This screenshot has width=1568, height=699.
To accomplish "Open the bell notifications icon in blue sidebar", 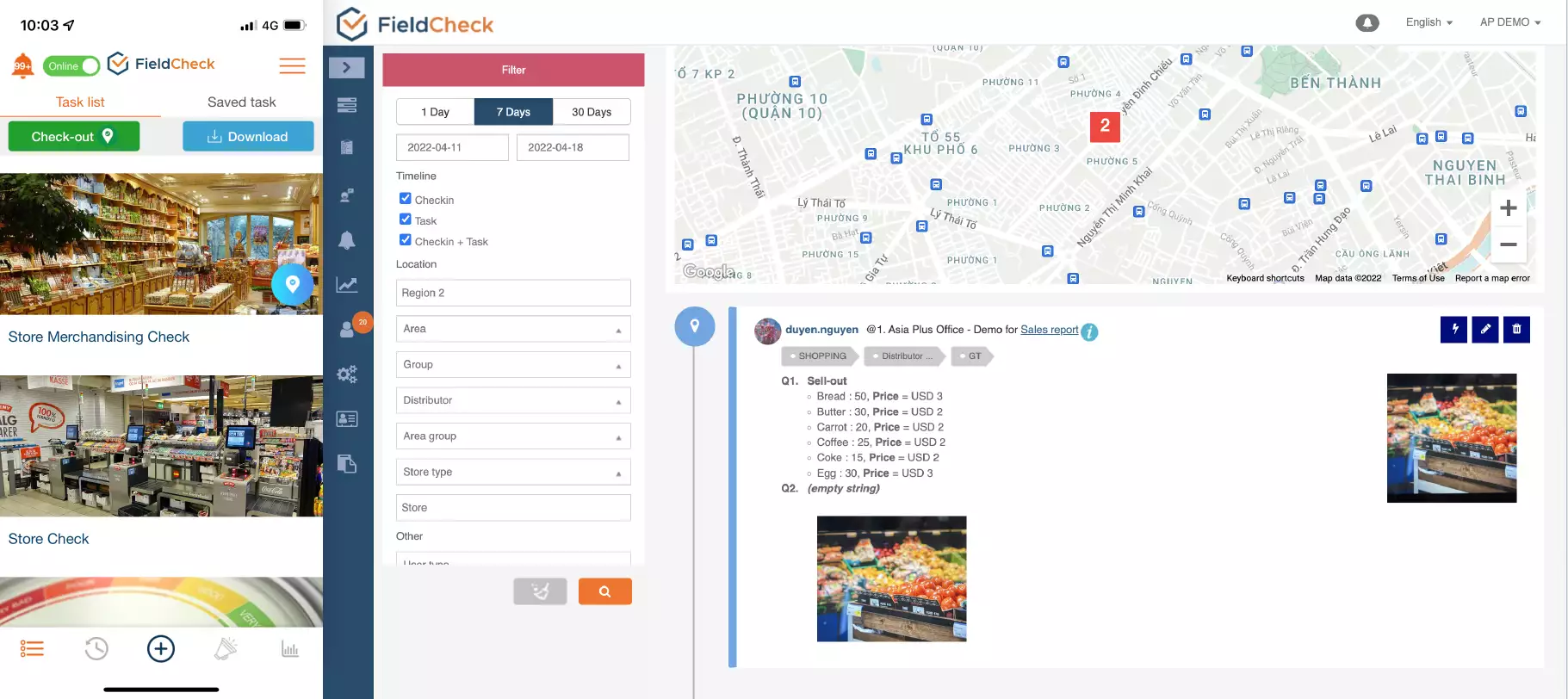I will pyautogui.click(x=347, y=240).
